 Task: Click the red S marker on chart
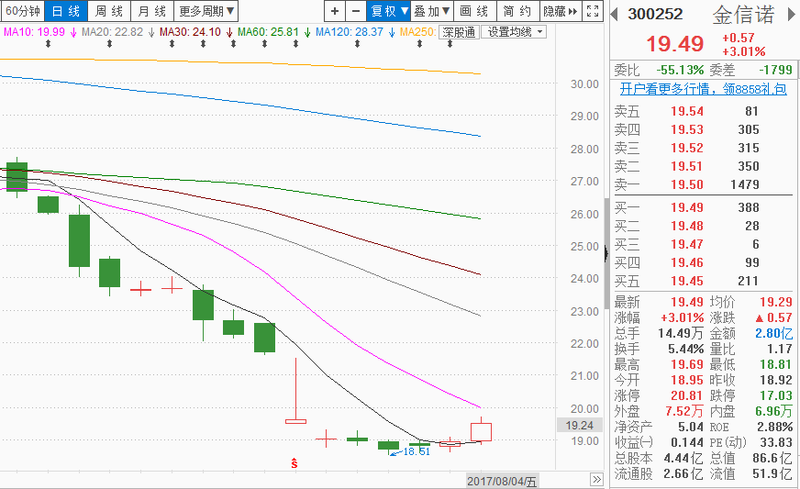click(294, 462)
